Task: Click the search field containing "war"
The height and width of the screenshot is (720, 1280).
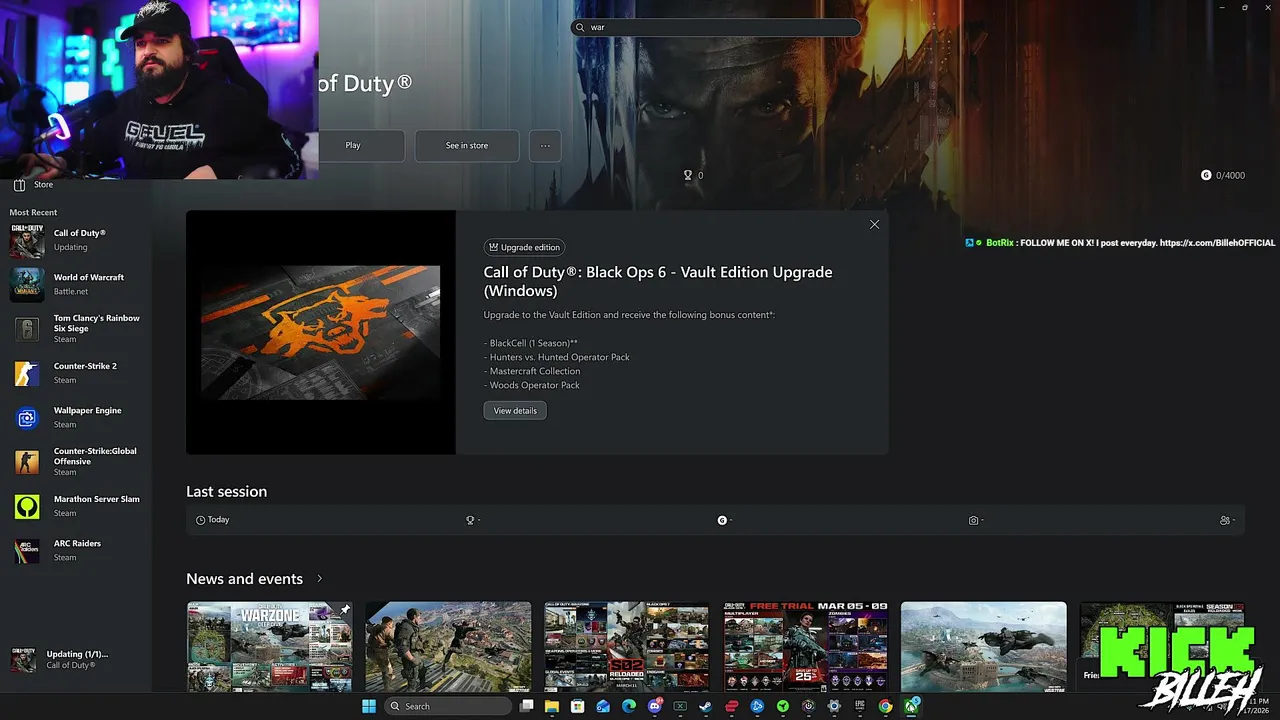Action: tap(716, 28)
